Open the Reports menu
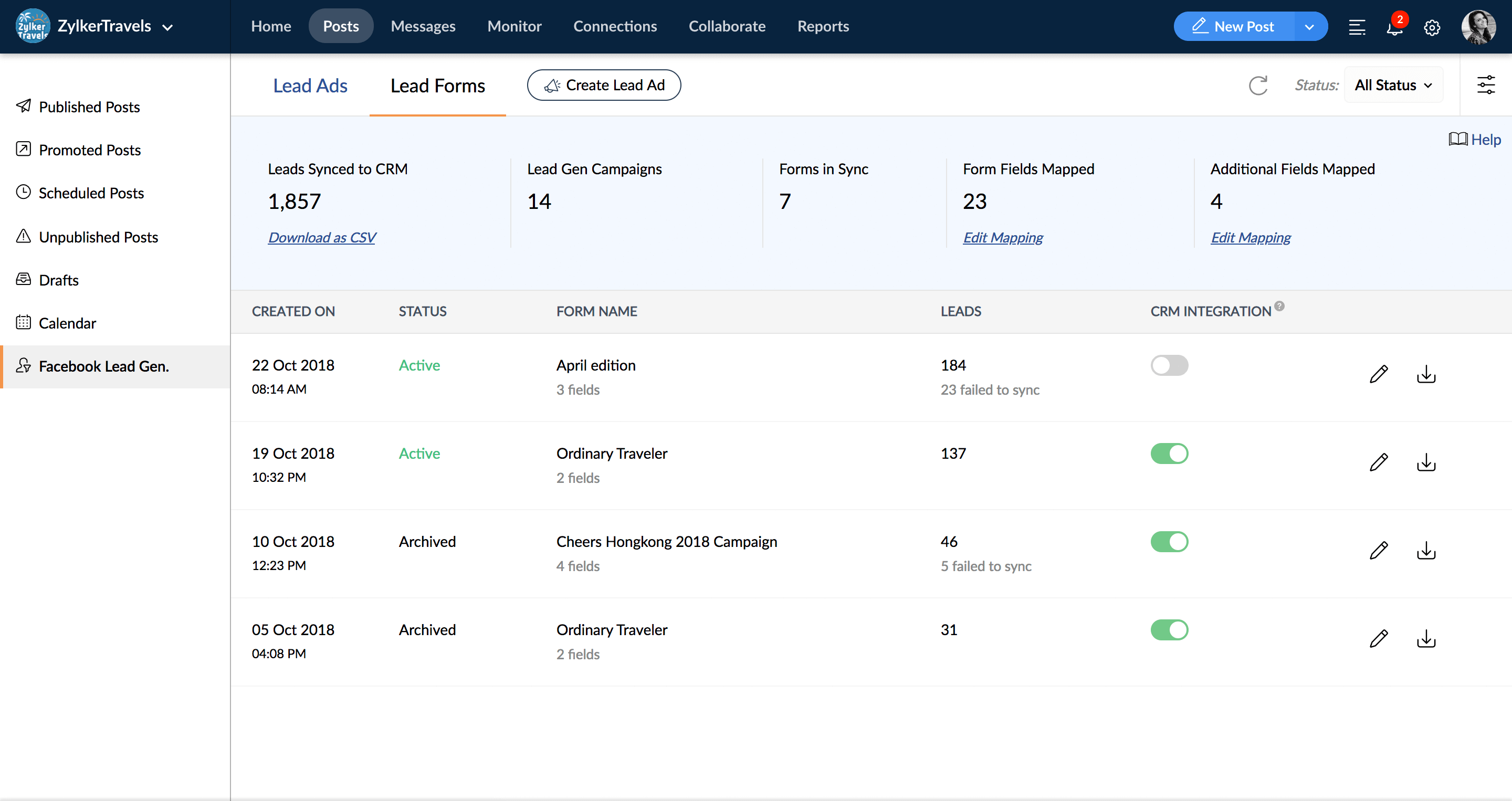 822,26
